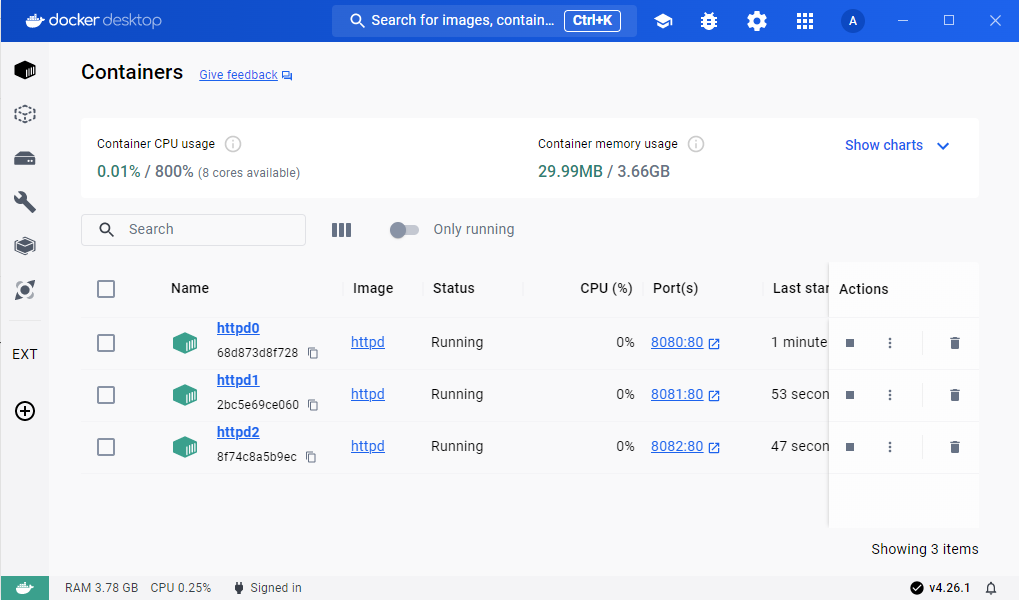The height and width of the screenshot is (600, 1019).
Task: Open the Containers view in sidebar
Action: 25,70
